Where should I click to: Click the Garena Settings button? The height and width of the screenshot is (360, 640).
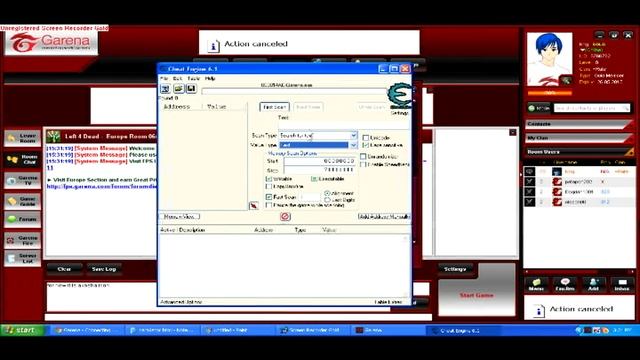click(x=455, y=269)
